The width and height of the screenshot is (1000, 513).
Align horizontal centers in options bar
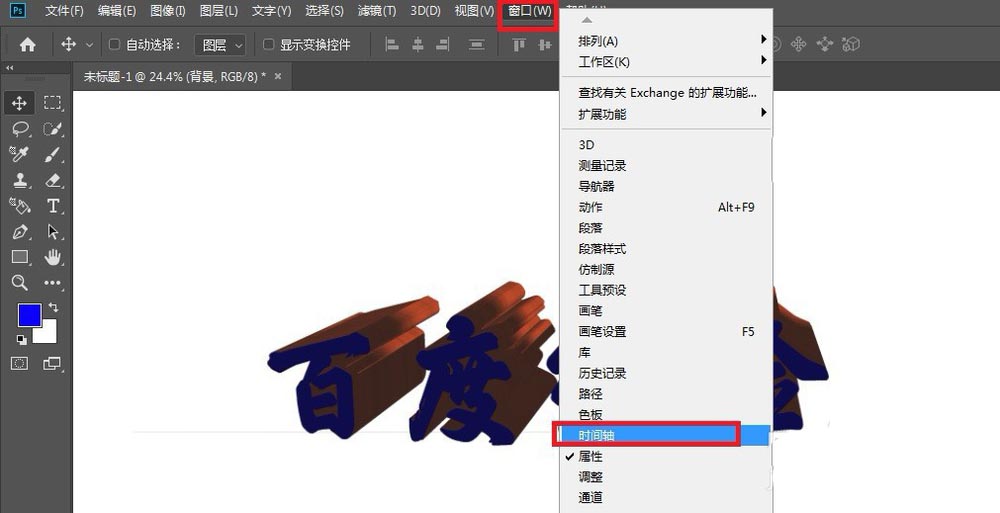tap(418, 44)
